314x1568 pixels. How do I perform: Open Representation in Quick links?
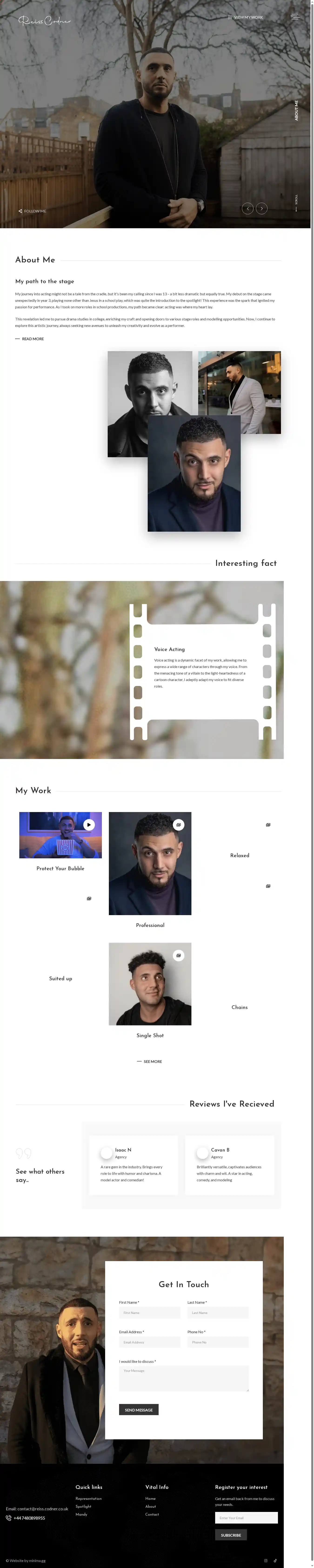click(89, 1499)
